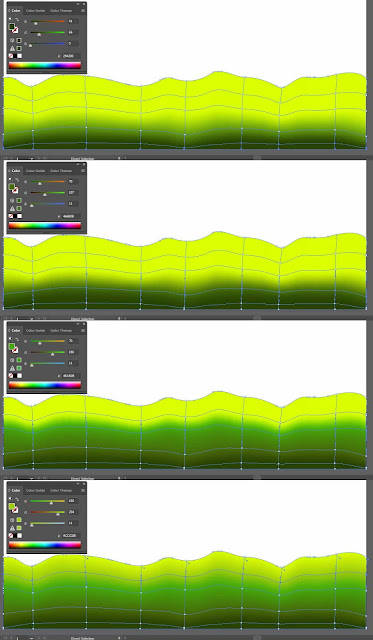The width and height of the screenshot is (373, 640).
Task: Click the Swap Fill and Stroke icon in the topmost panel
Action: (17, 20)
